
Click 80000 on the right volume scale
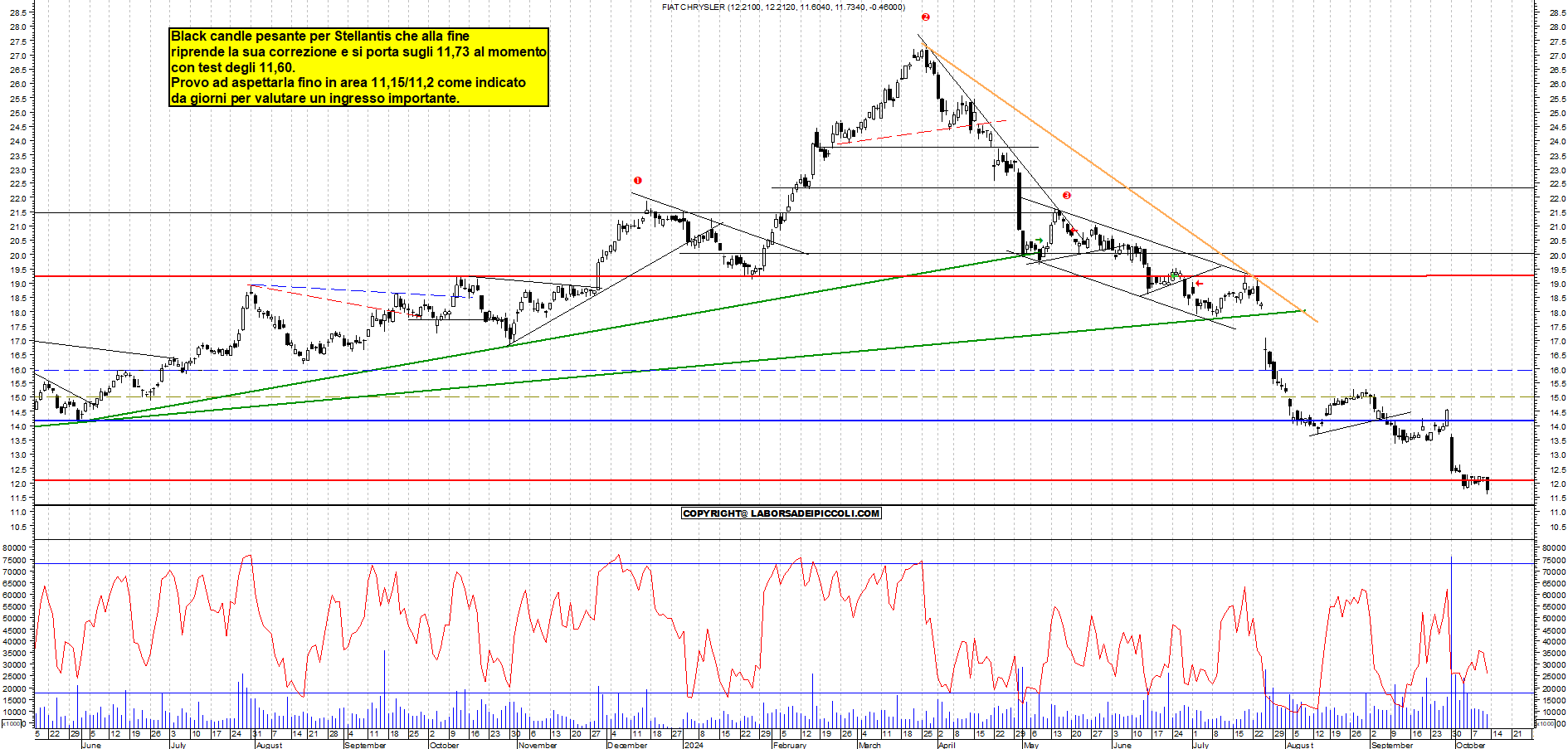coord(1552,547)
